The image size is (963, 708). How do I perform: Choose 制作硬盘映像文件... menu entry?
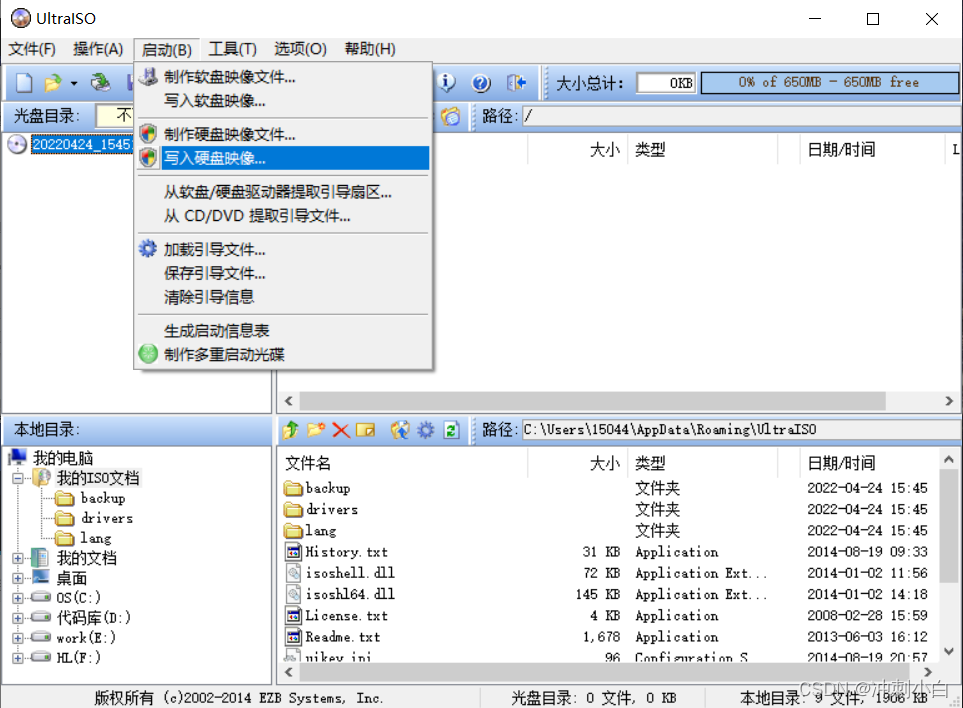tap(283, 134)
